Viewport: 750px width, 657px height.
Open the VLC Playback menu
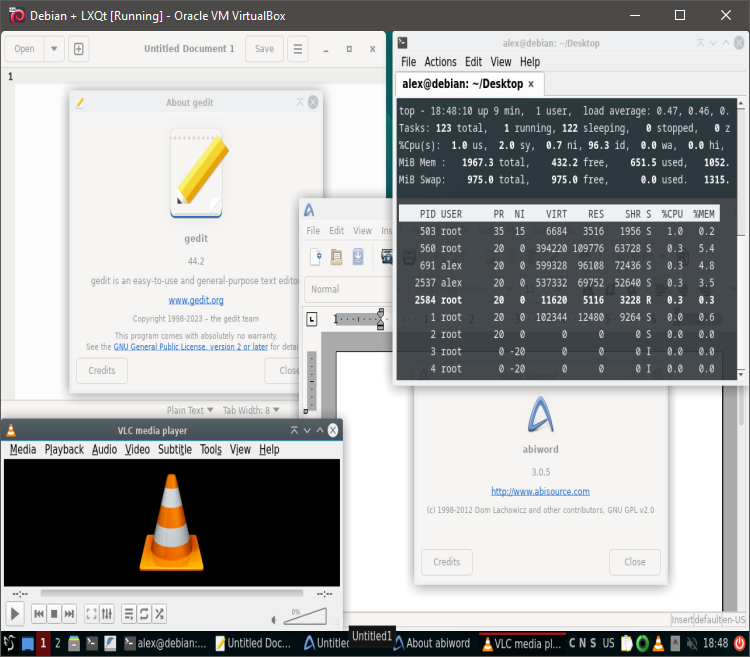click(x=64, y=449)
